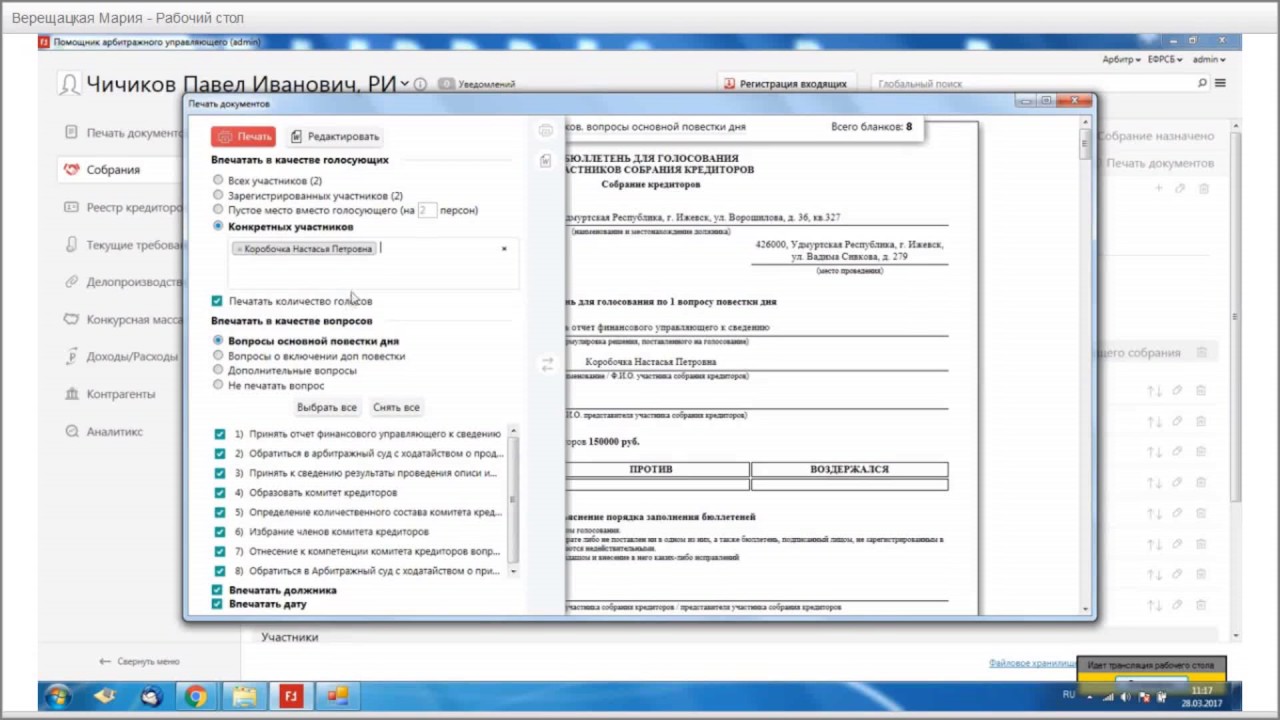Open the ЕФРСБ dropdown
Viewport: 1280px width, 720px height.
(x=1165, y=60)
